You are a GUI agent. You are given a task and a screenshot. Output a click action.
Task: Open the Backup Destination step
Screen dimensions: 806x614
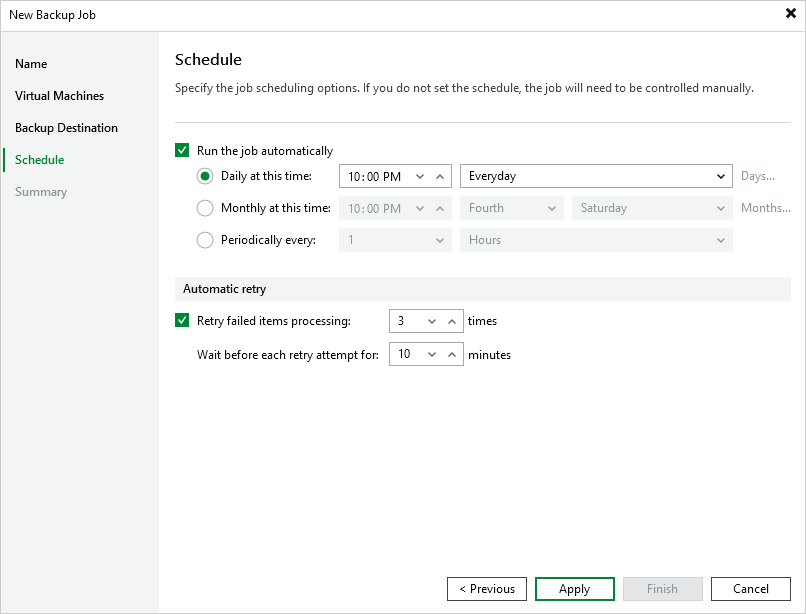(x=66, y=127)
